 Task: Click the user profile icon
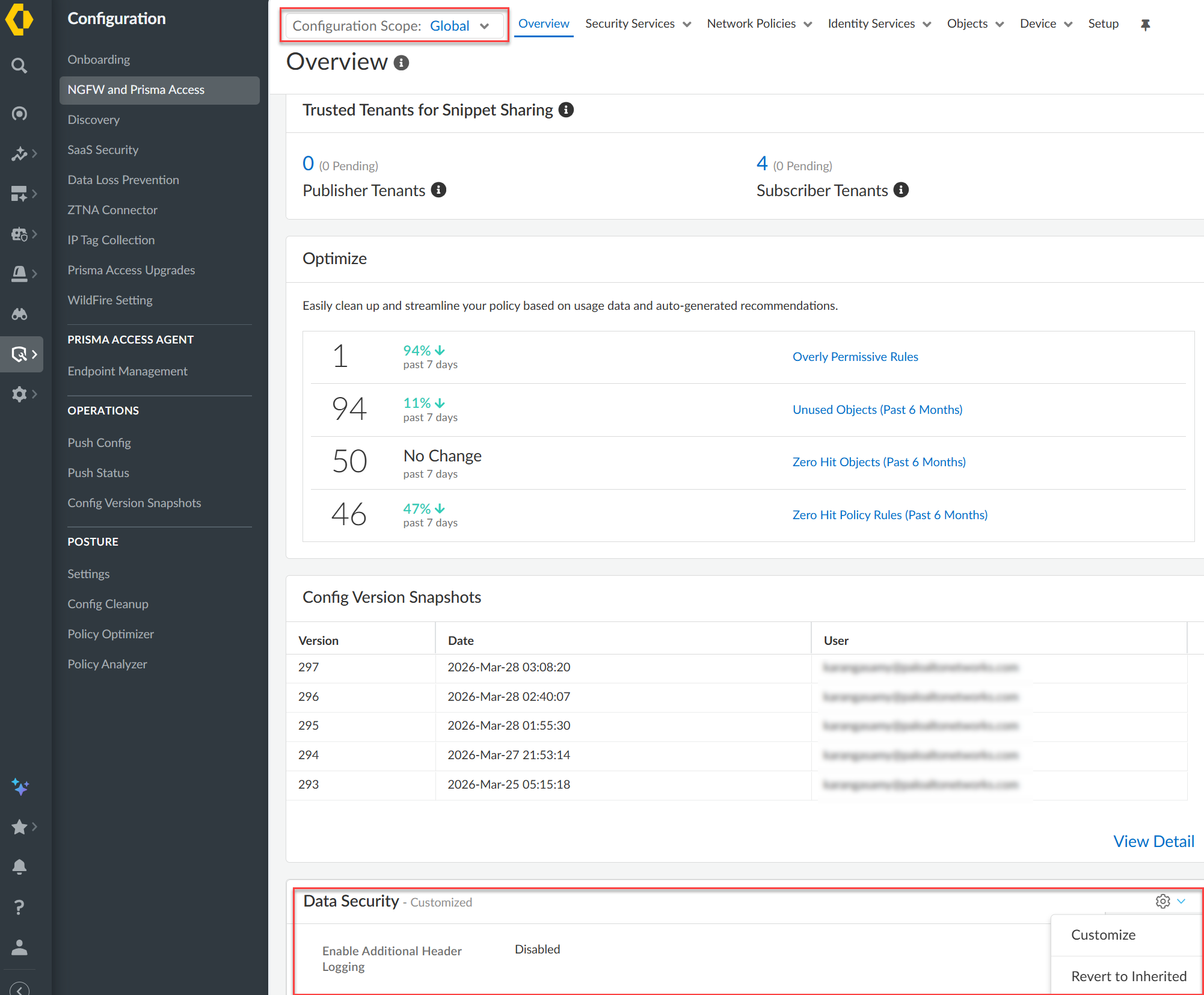click(x=19, y=947)
